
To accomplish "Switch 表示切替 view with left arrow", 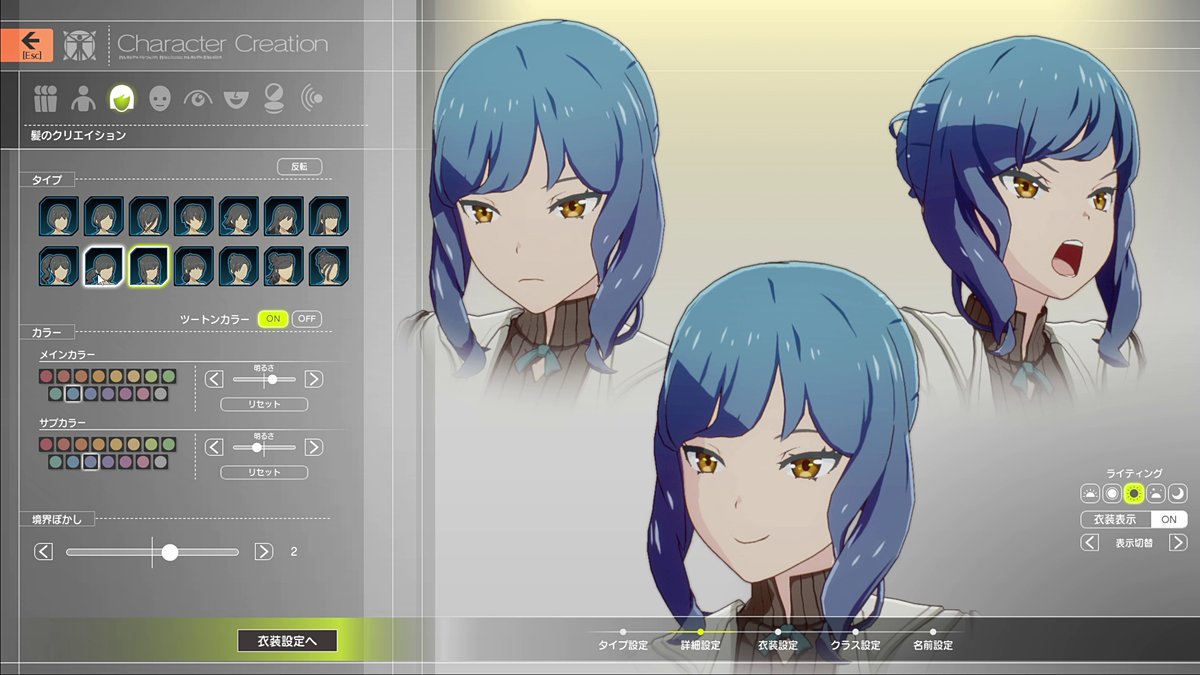I will 1090,543.
